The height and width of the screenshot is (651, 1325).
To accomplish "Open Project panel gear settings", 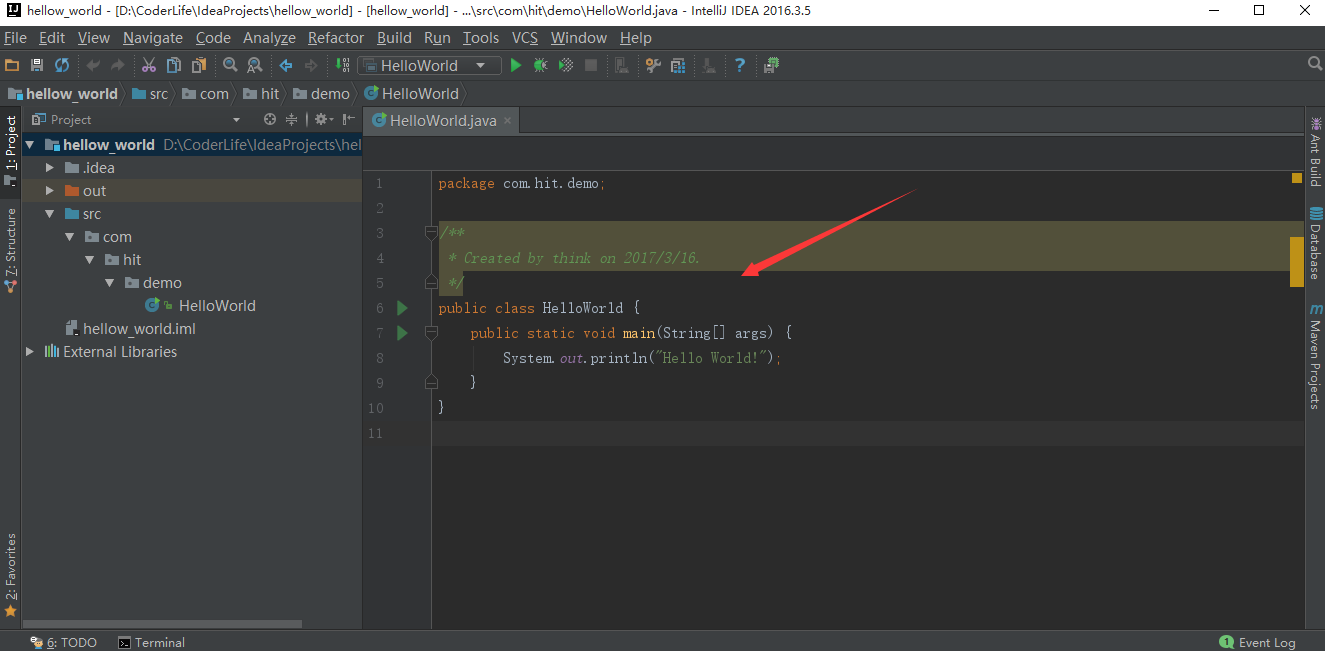I will click(323, 119).
